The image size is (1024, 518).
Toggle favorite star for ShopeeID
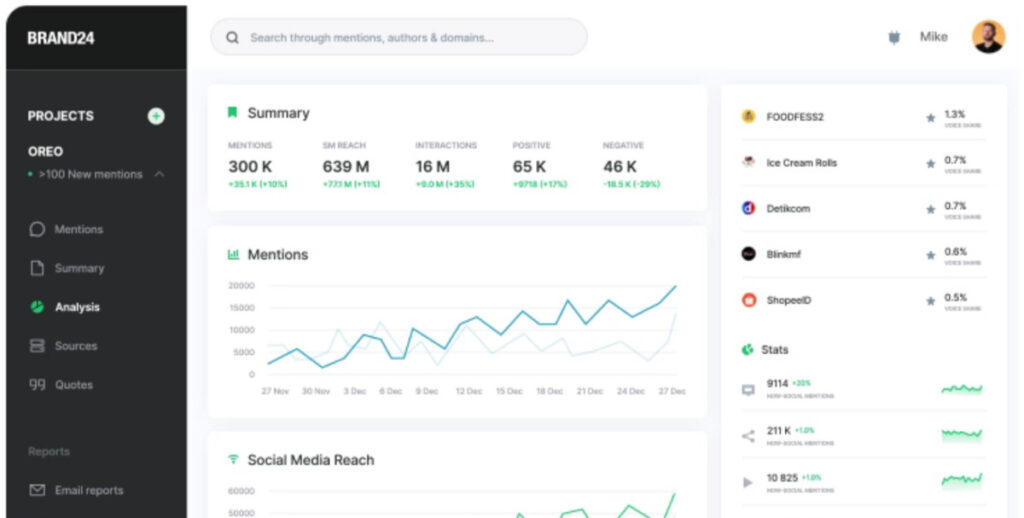[x=931, y=301]
